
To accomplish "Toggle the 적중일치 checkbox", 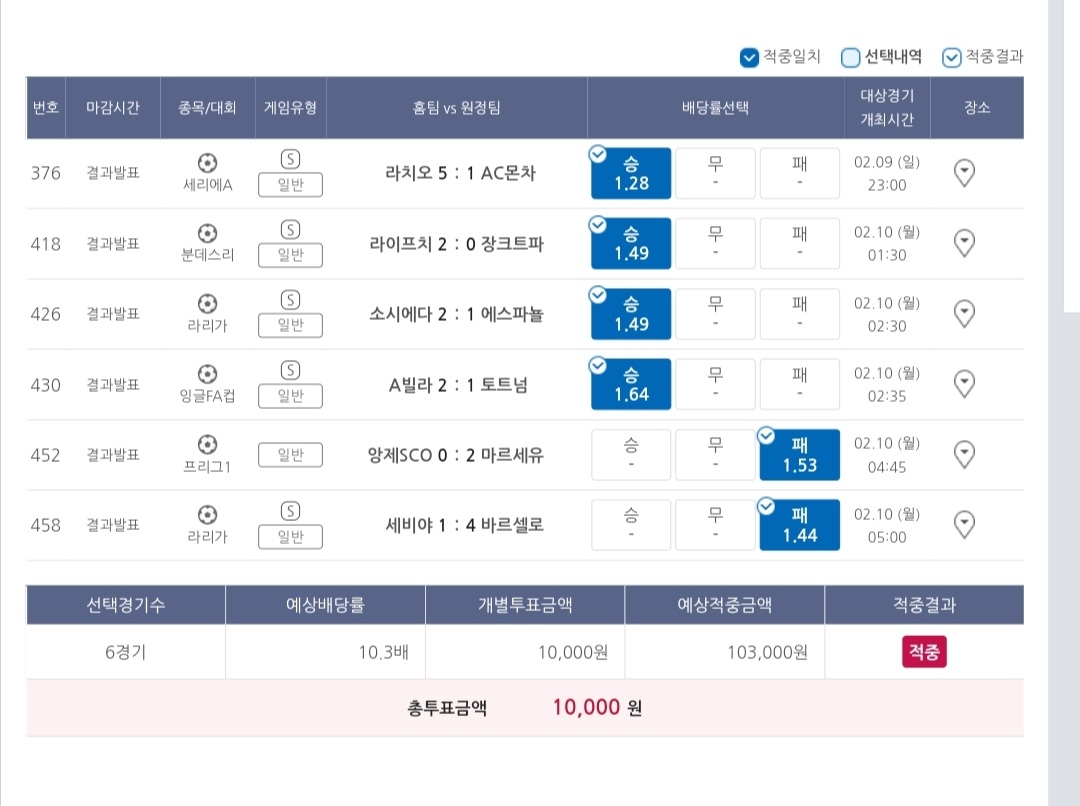I will point(749,58).
